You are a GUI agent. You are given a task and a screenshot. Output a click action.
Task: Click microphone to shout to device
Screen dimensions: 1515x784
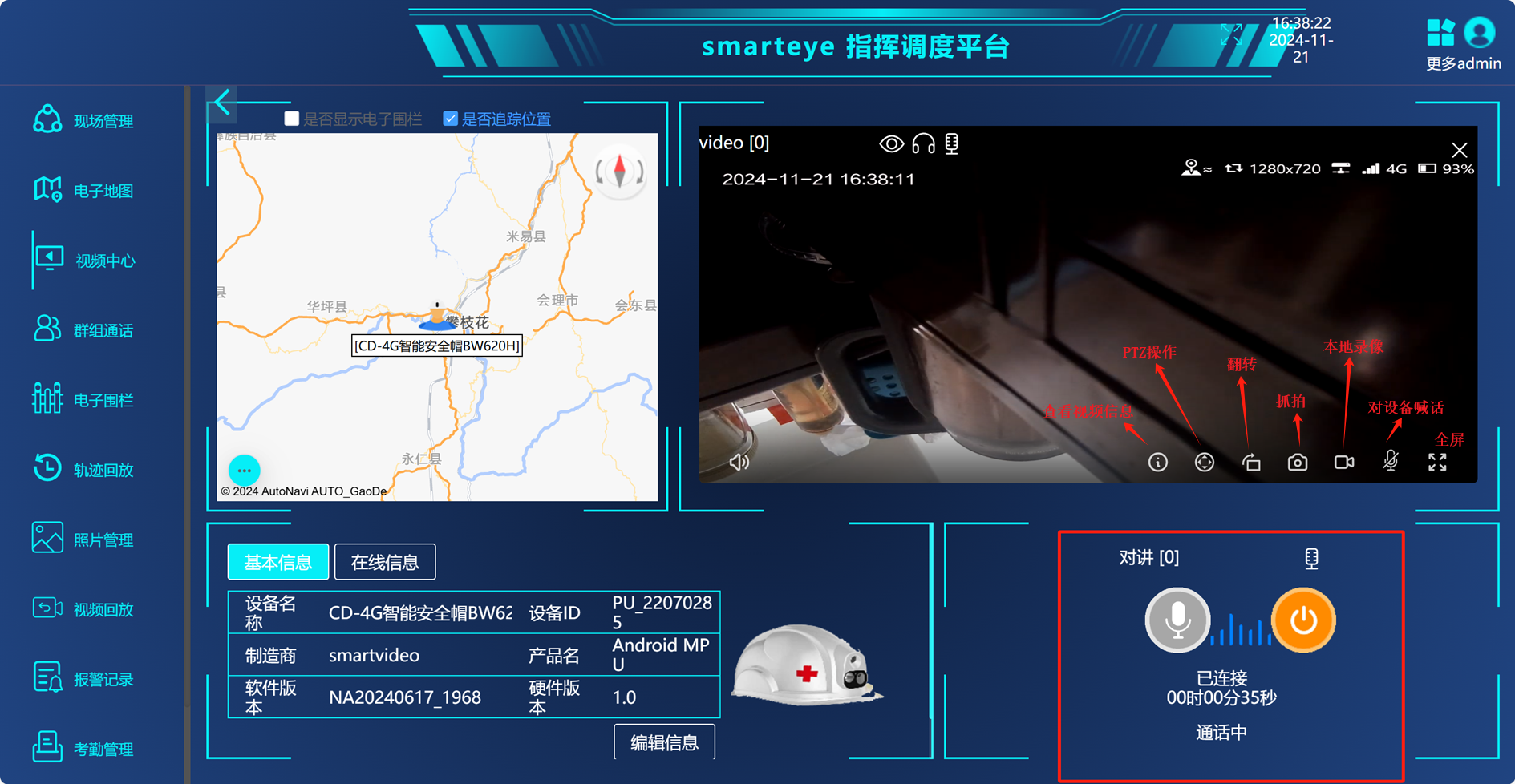click(1391, 461)
